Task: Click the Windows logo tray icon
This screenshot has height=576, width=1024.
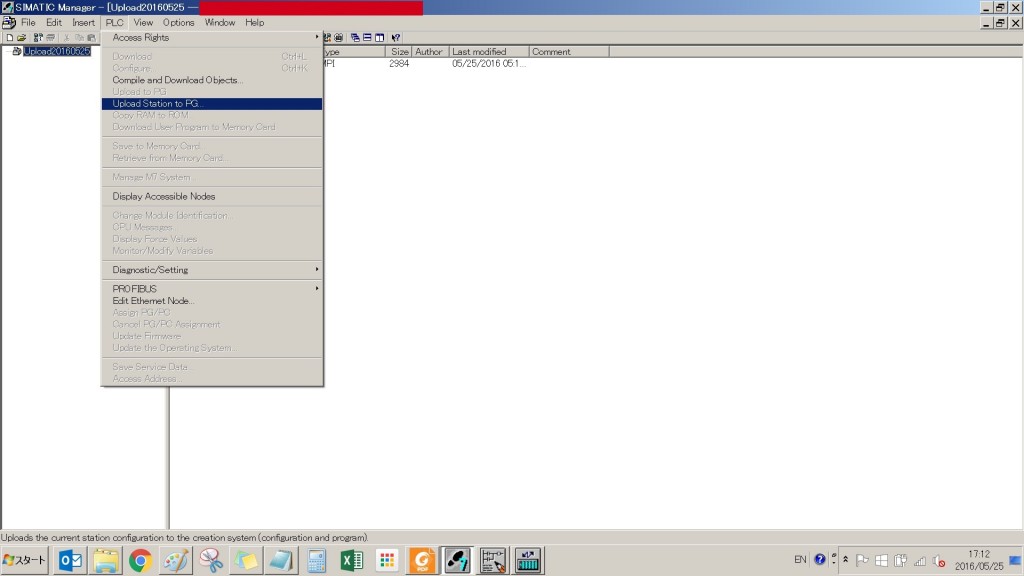Action: [x=881, y=560]
